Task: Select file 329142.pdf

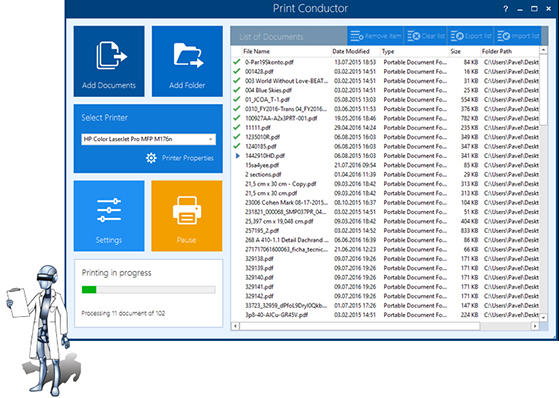Action: (259, 296)
